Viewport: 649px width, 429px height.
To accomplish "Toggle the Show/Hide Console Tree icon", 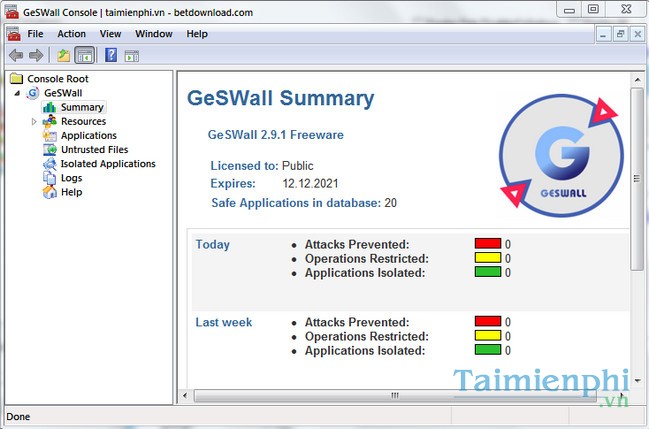I will click(x=84, y=55).
